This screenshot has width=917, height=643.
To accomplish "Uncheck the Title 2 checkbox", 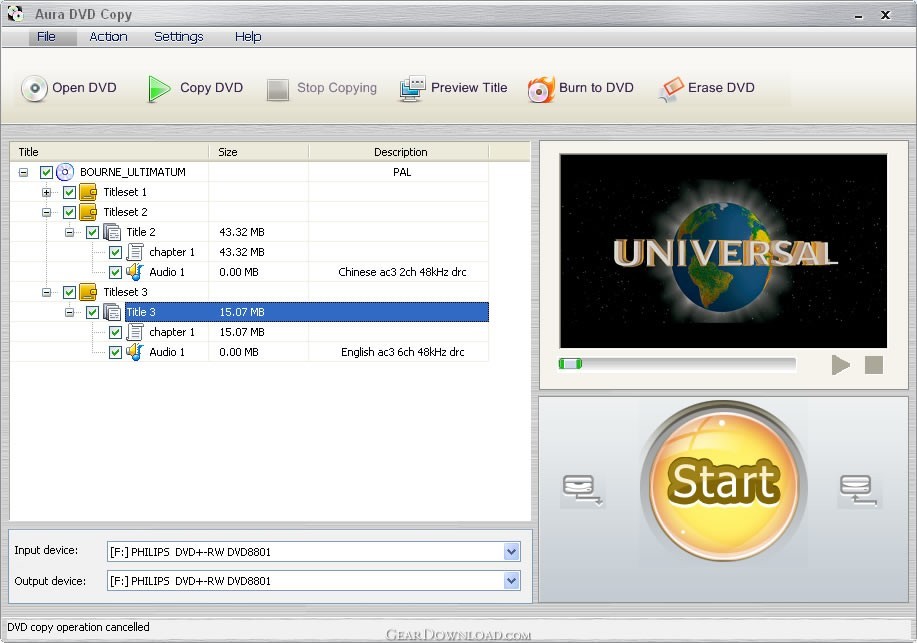I will [x=92, y=232].
